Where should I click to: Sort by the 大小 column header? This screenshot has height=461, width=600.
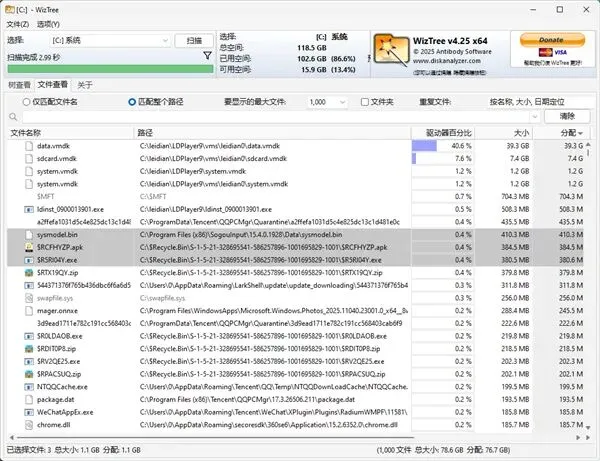coord(504,133)
